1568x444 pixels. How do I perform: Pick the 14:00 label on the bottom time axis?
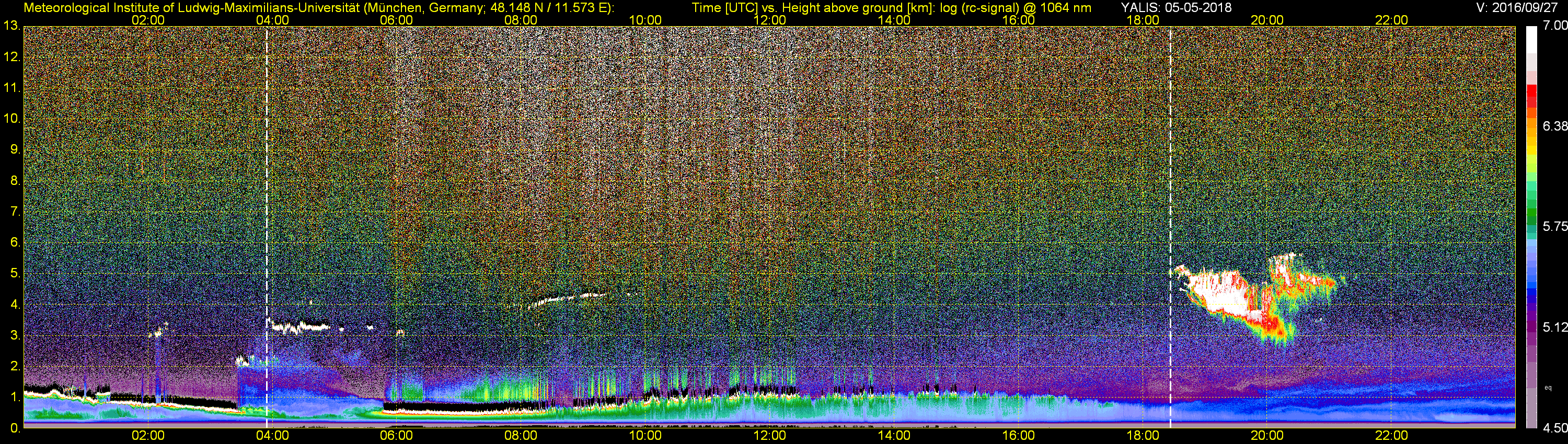coord(894,436)
